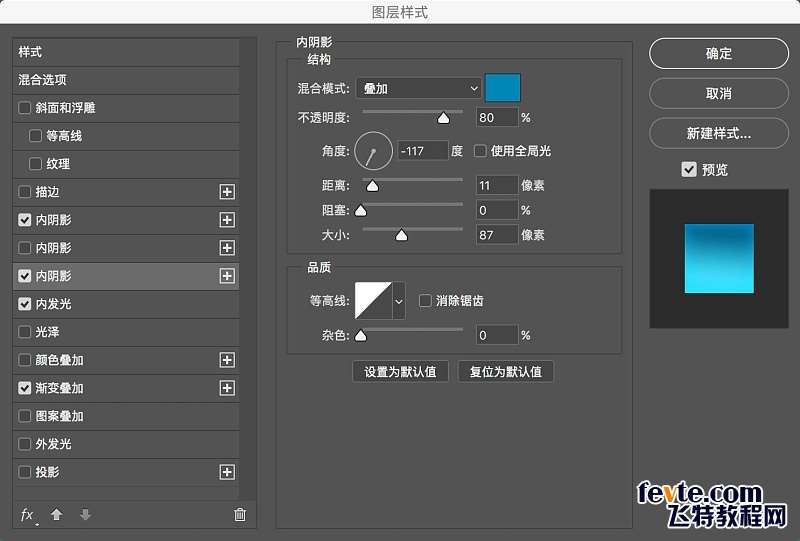The height and width of the screenshot is (541, 800).
Task: Enable the 颜色叠加 checkbox
Action: tap(24, 360)
